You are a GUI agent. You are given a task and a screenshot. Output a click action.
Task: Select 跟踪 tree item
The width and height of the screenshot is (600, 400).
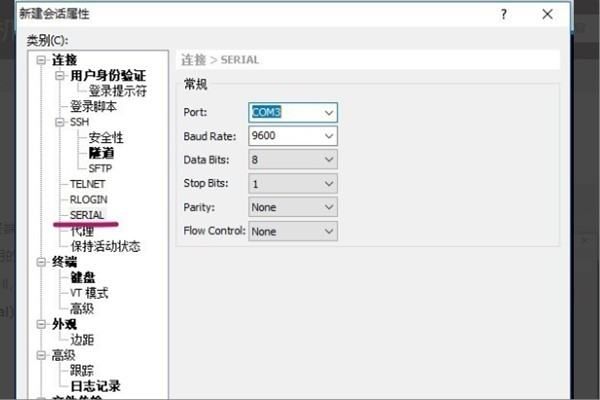click(x=82, y=371)
